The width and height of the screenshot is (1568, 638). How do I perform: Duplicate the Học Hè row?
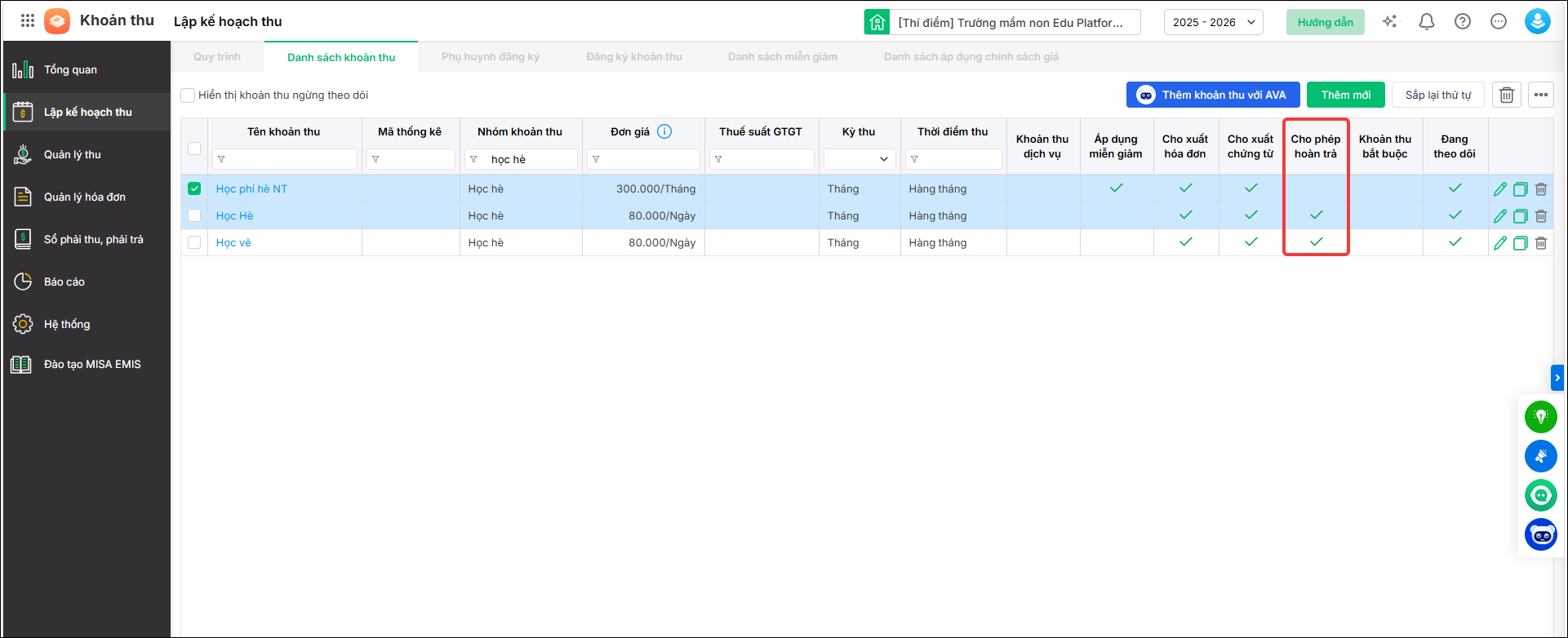1521,216
